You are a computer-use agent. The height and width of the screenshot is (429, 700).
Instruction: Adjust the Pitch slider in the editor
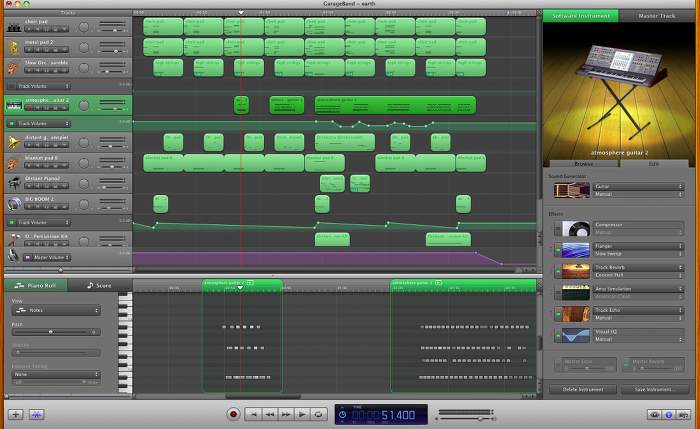(50, 332)
